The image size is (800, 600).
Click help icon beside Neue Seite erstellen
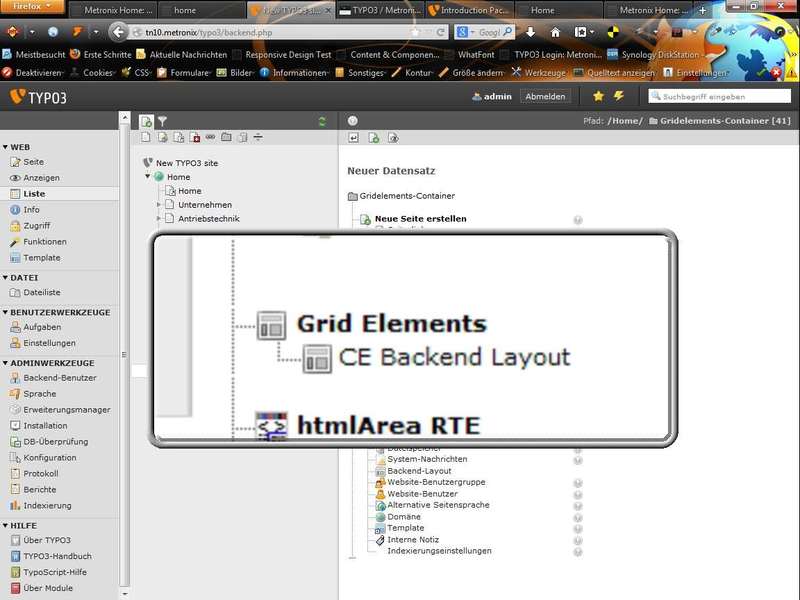578,220
